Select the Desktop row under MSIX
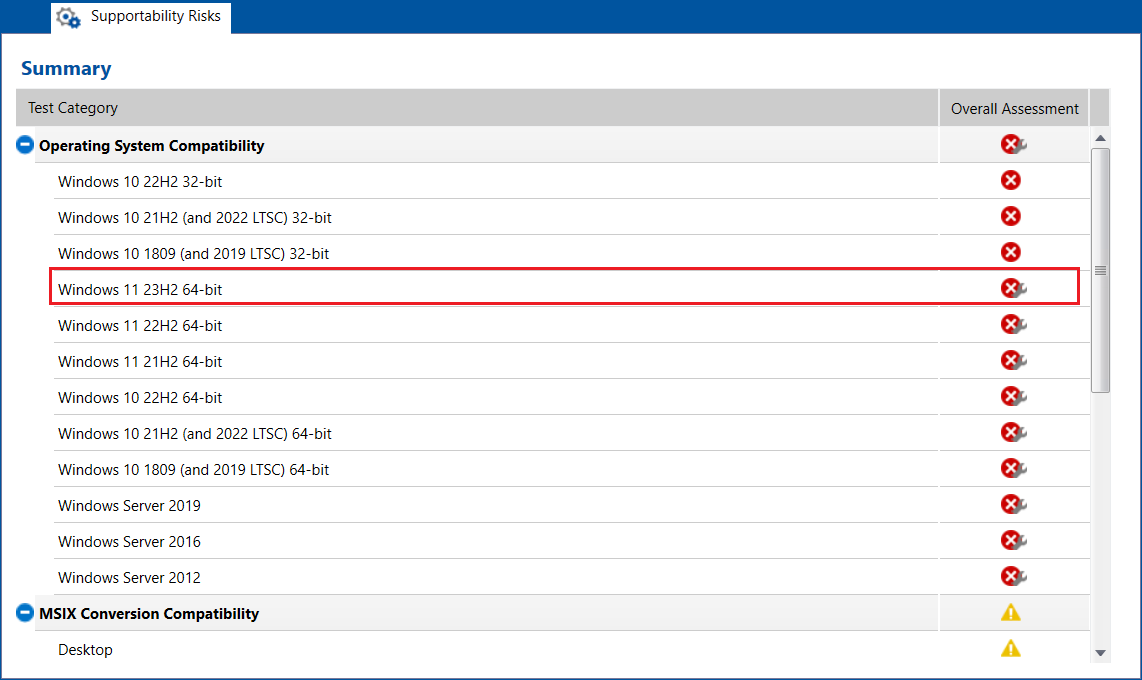This screenshot has width=1142, height=680. coord(572,649)
